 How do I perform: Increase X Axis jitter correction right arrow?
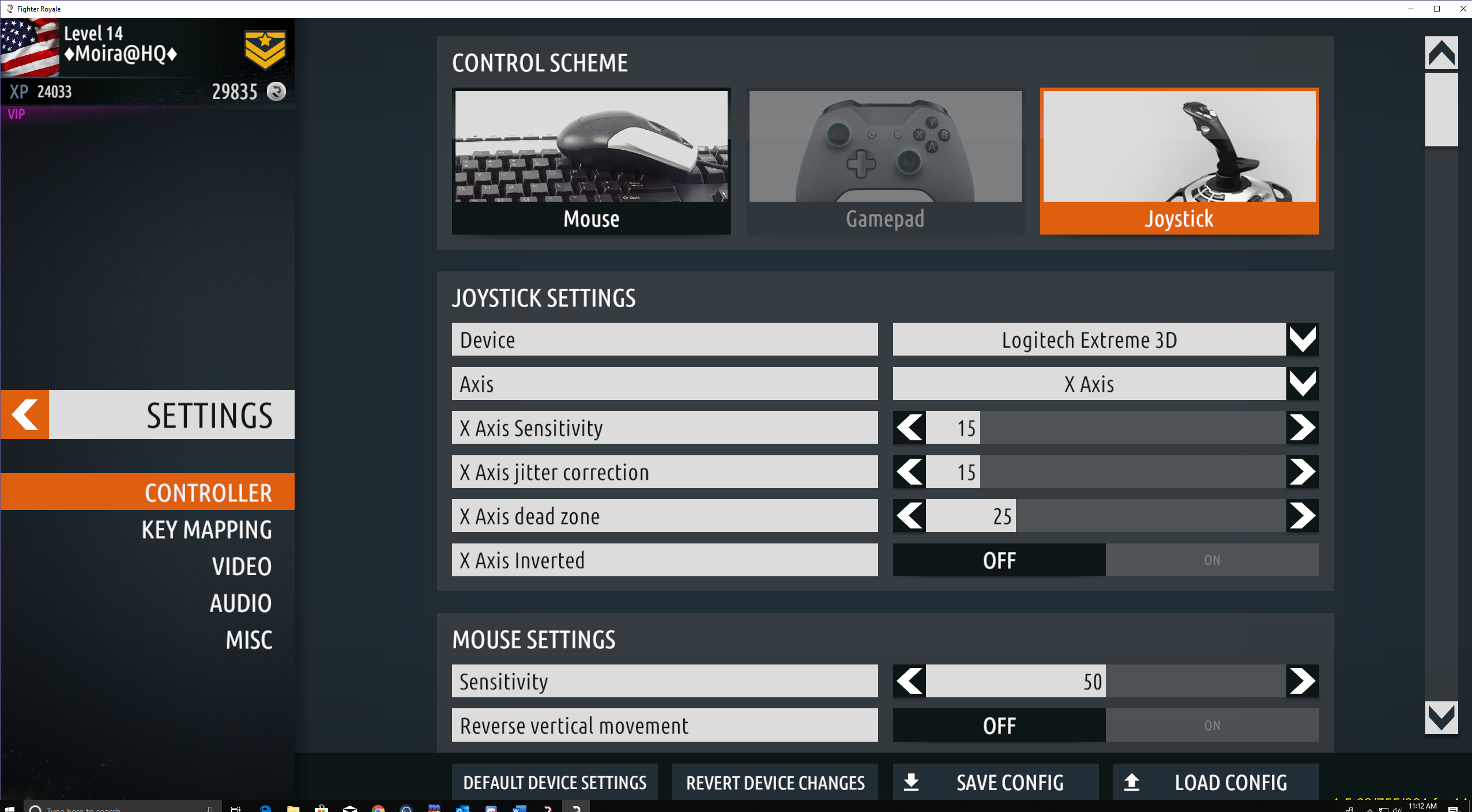point(1302,472)
